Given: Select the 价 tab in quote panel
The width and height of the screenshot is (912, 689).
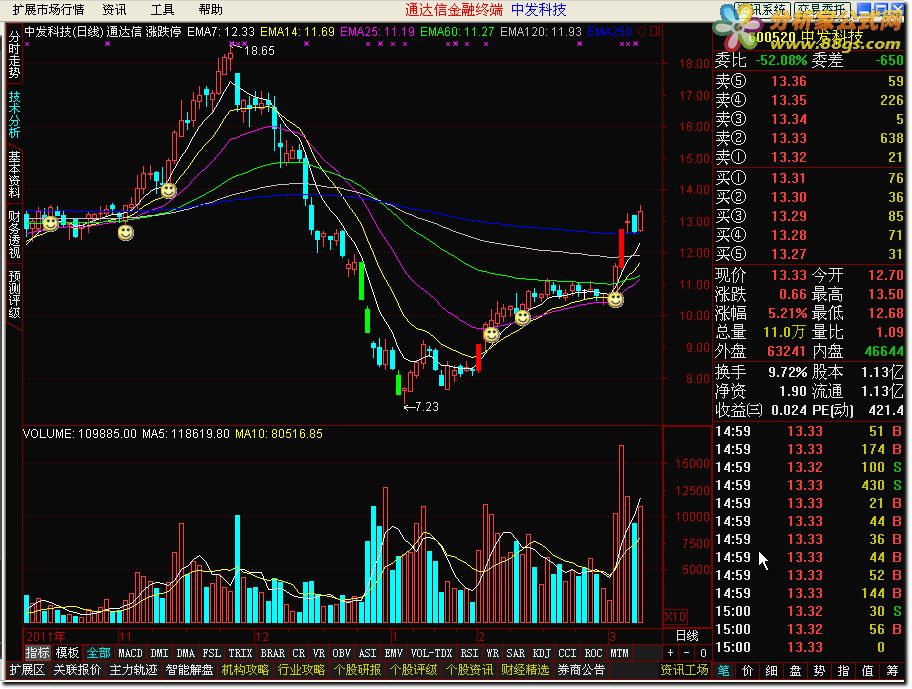Looking at the screenshot, I should 747,670.
